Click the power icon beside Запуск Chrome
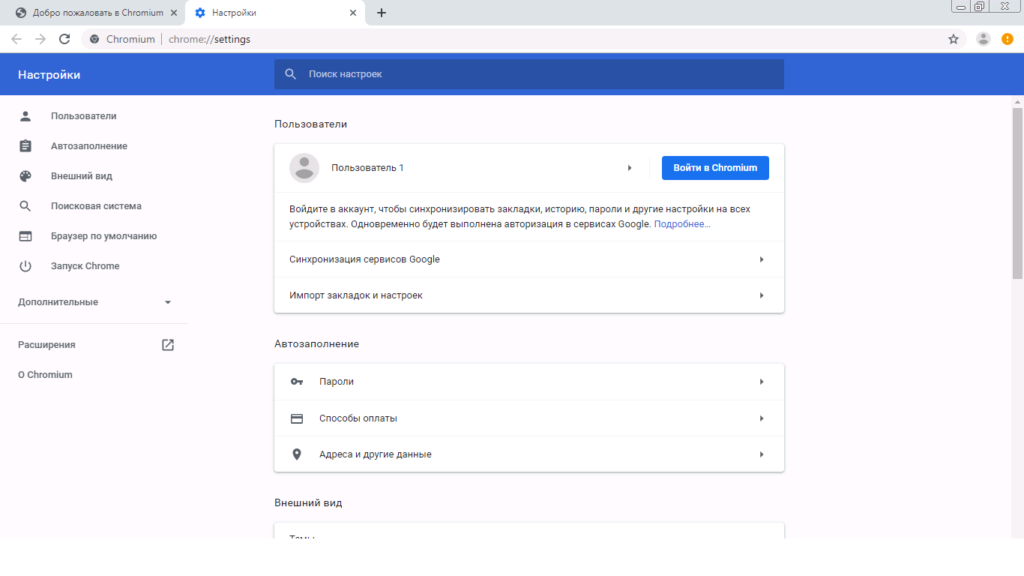 click(25, 266)
